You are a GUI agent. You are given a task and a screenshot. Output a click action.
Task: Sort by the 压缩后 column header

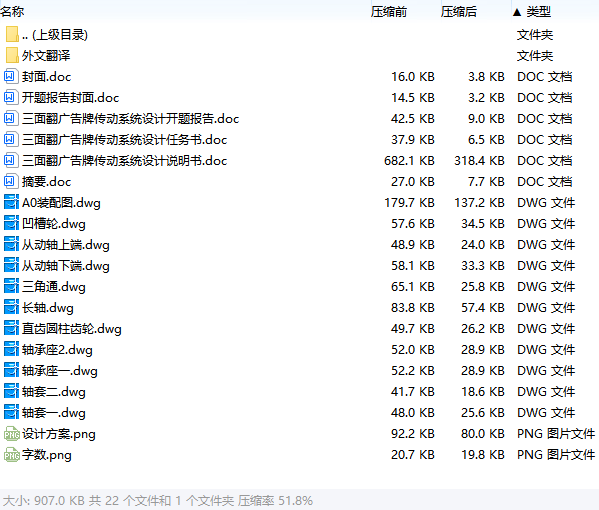pos(458,12)
